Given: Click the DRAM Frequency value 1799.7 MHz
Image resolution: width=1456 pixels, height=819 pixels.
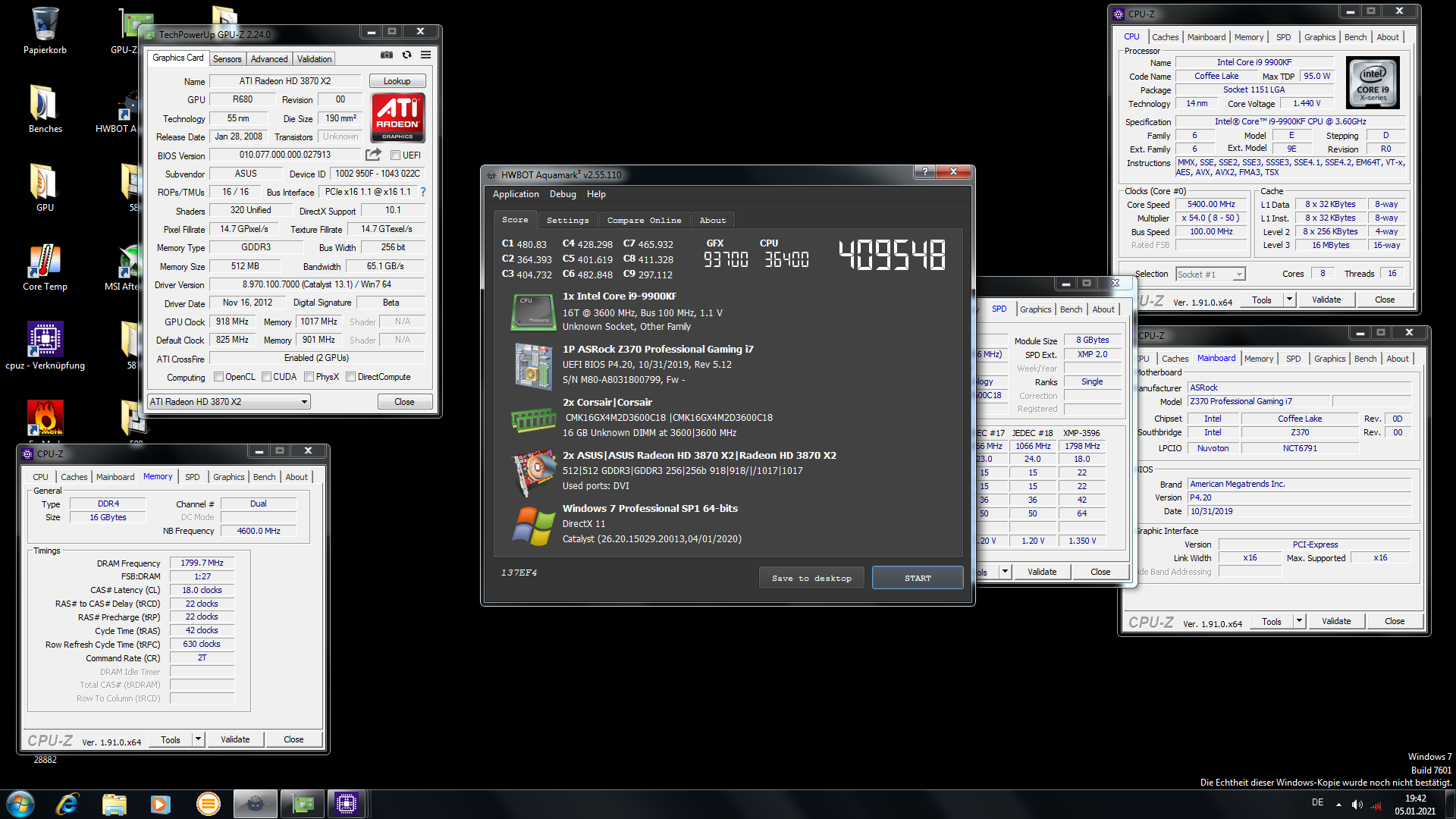Looking at the screenshot, I should (202, 563).
